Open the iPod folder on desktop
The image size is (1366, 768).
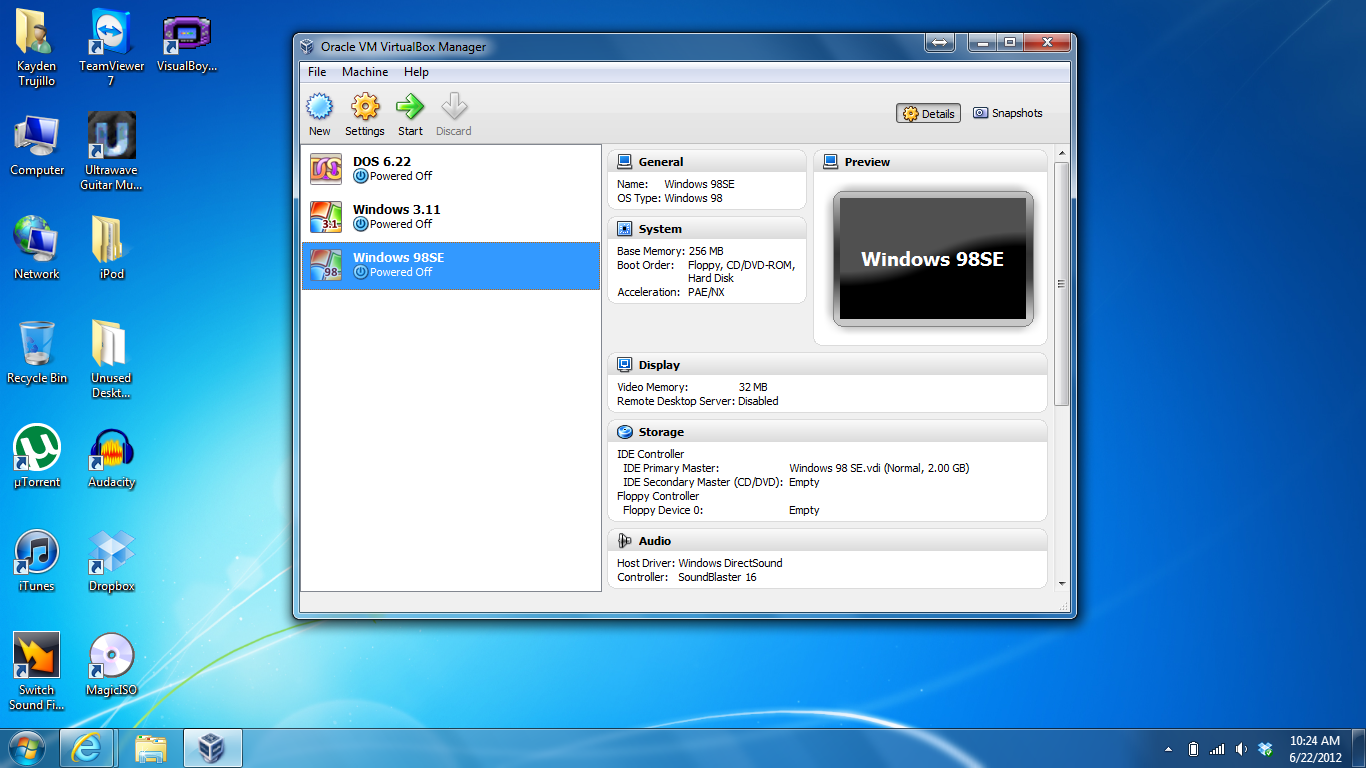(x=111, y=248)
